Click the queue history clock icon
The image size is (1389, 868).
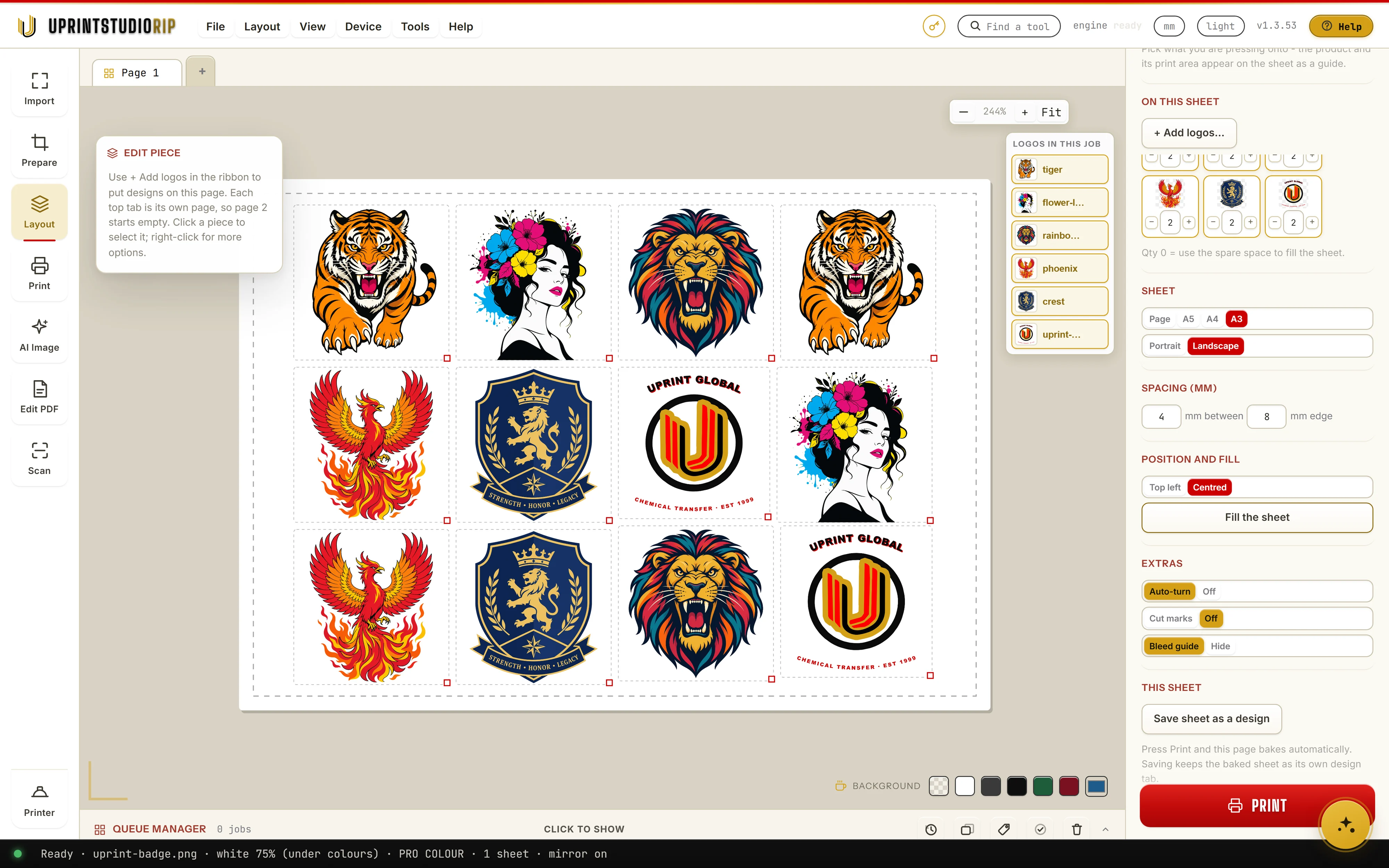coord(931,829)
